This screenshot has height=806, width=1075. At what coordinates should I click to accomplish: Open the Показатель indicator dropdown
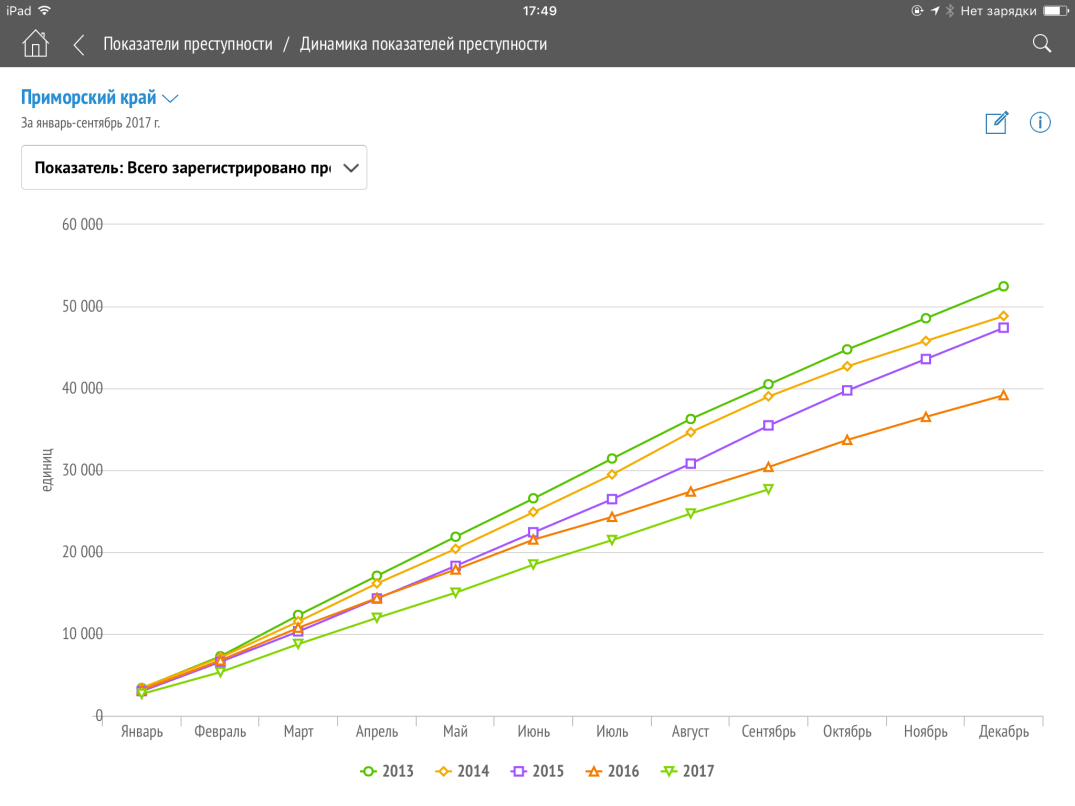(x=194, y=168)
